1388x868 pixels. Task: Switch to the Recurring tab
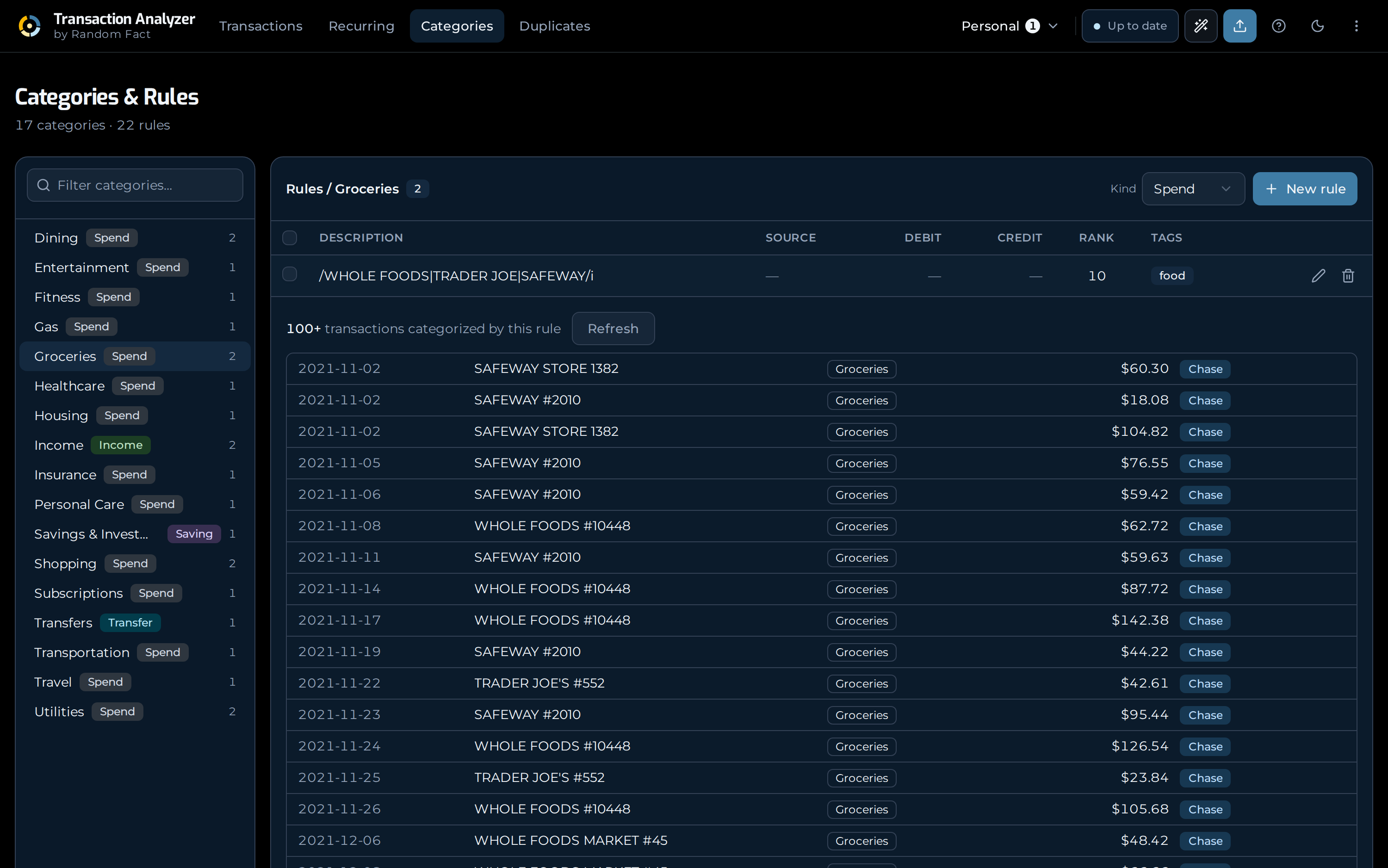coord(361,26)
